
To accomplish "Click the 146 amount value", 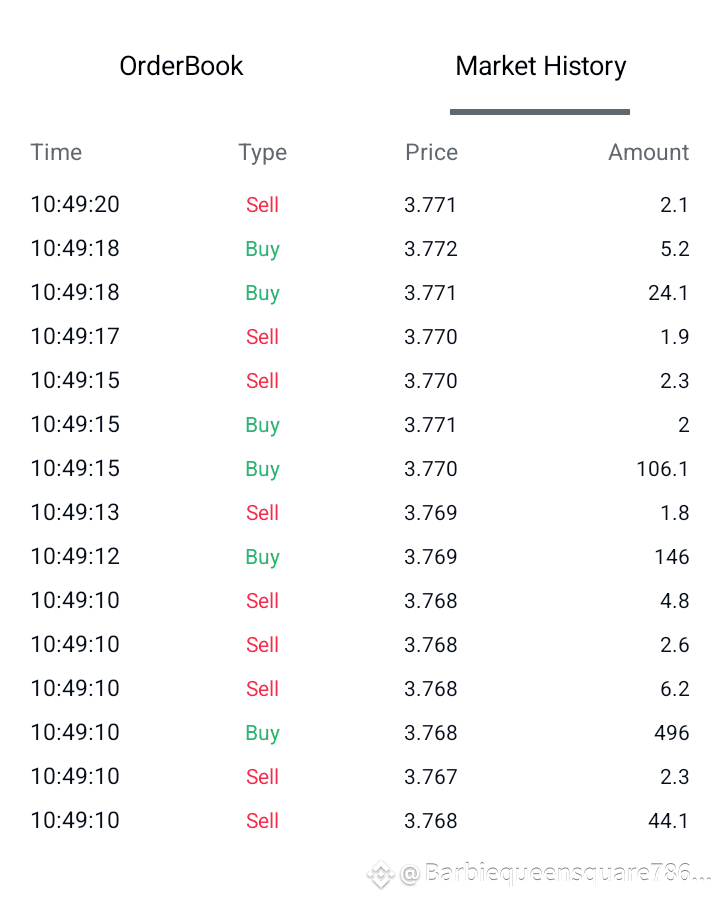I will pyautogui.click(x=671, y=556).
